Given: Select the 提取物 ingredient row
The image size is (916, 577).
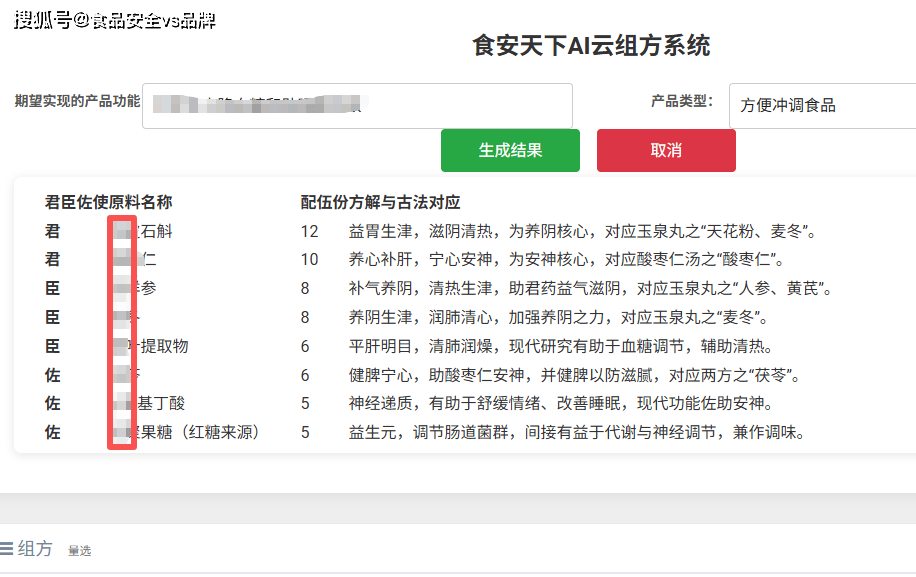Looking at the screenshot, I should (x=162, y=347).
